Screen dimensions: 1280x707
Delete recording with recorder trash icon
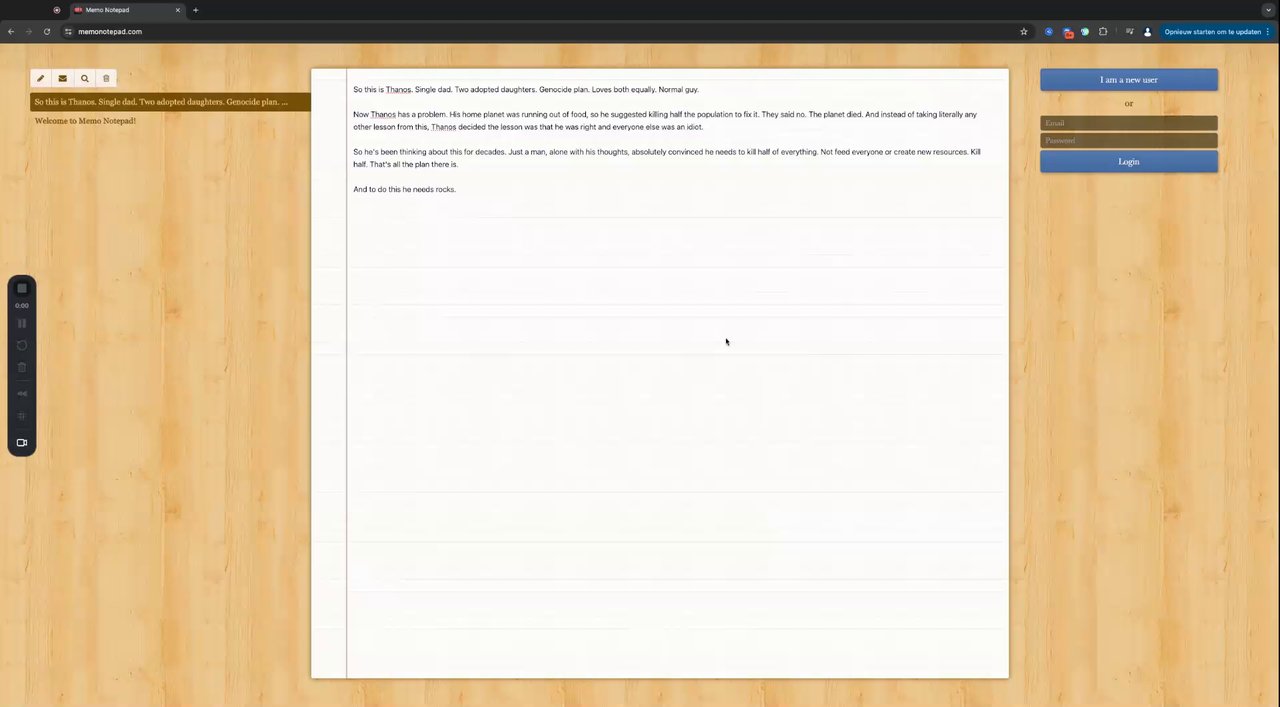22,367
